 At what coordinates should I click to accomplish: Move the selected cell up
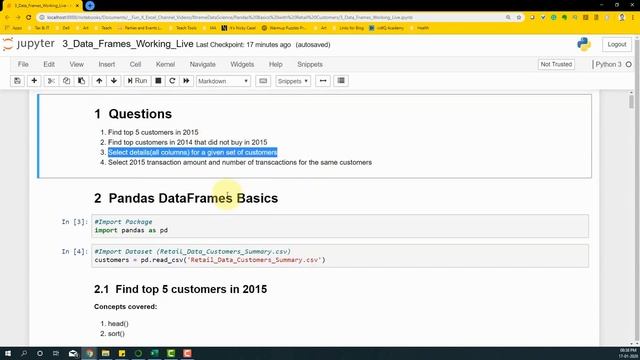[99, 81]
